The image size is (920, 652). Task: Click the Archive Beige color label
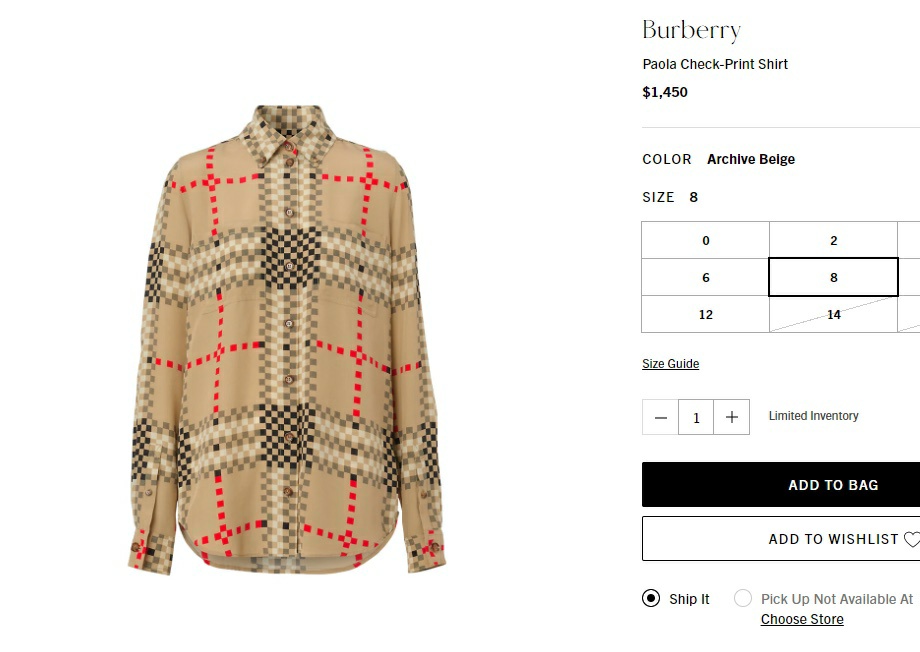(x=751, y=159)
